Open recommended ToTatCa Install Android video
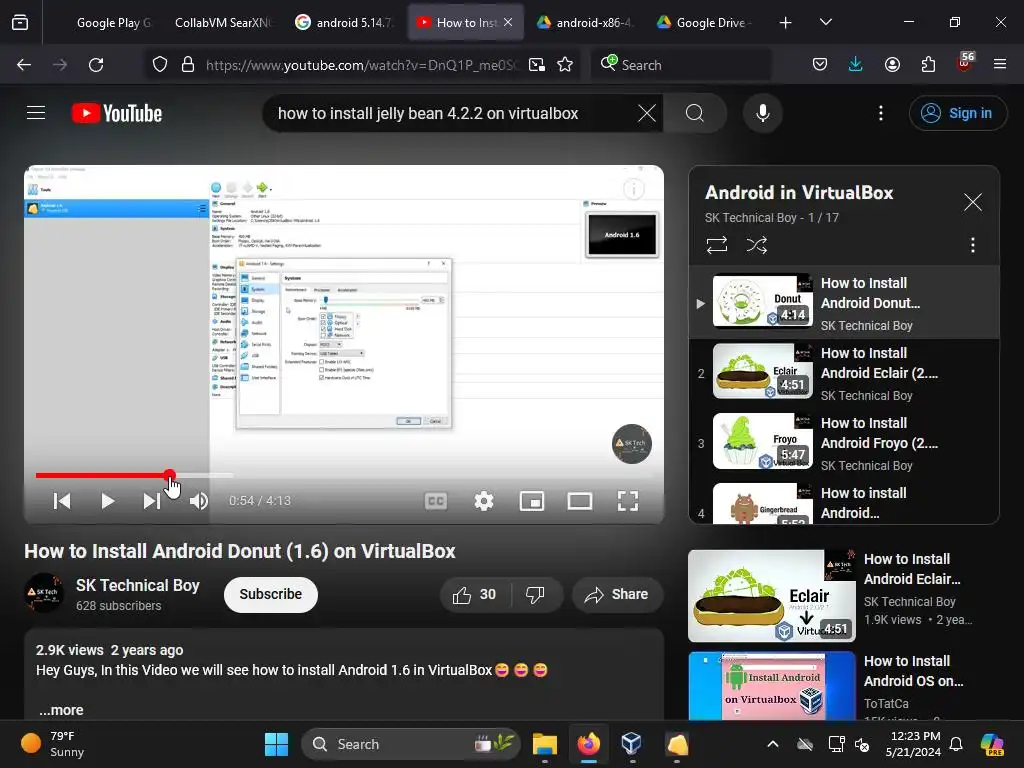1024x768 pixels. click(x=842, y=686)
